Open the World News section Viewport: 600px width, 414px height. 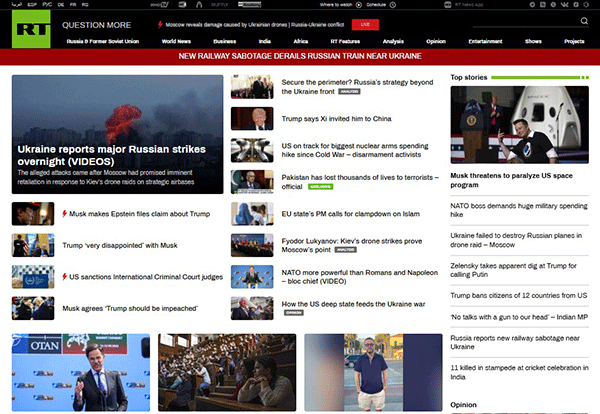(176, 41)
